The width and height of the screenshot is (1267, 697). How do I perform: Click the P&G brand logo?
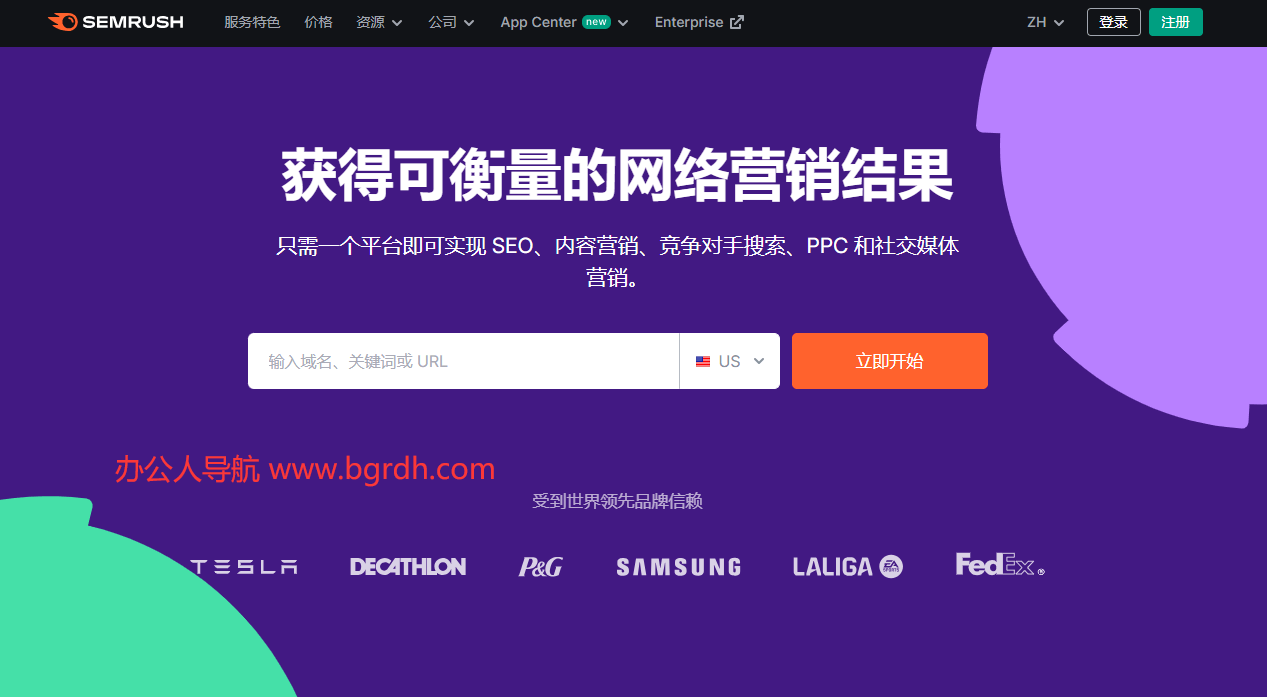point(540,565)
